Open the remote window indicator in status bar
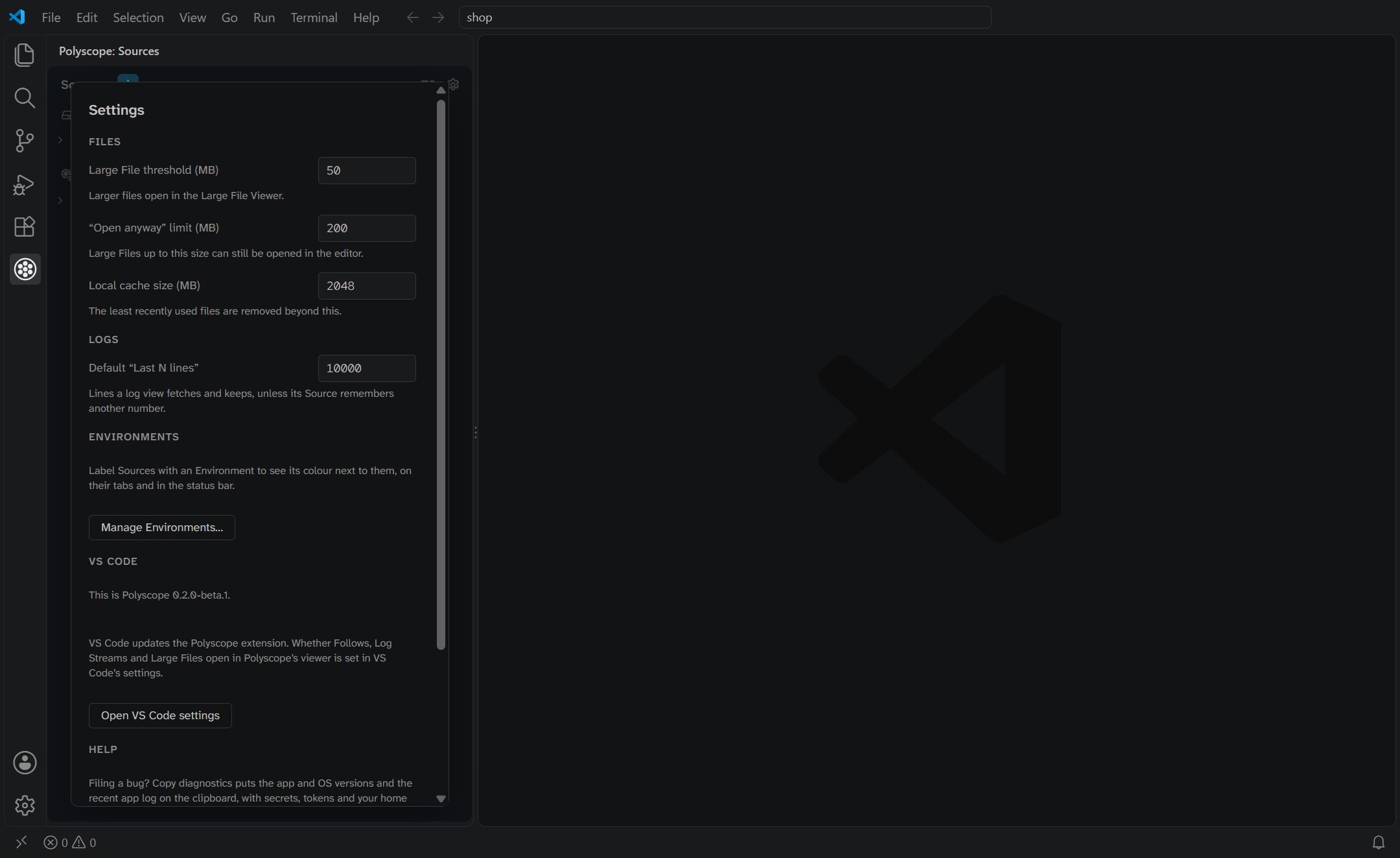 [21, 842]
